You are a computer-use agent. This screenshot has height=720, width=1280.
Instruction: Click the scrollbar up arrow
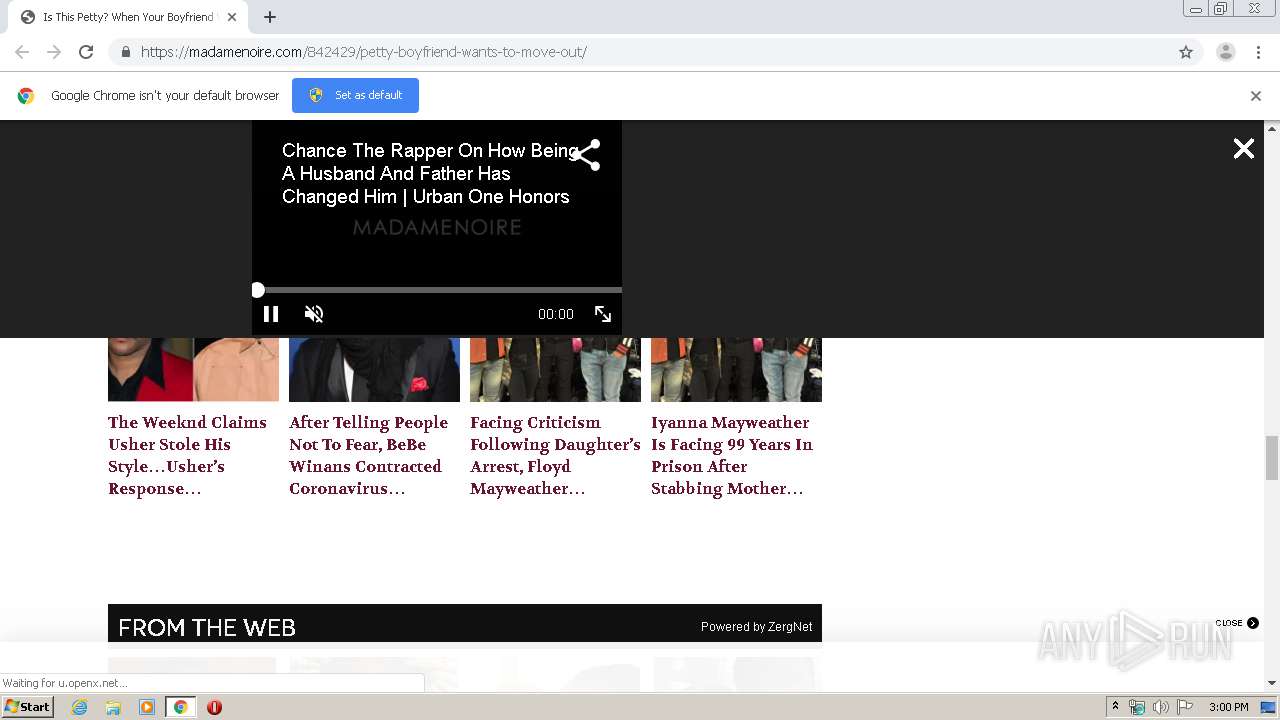pos(1272,128)
